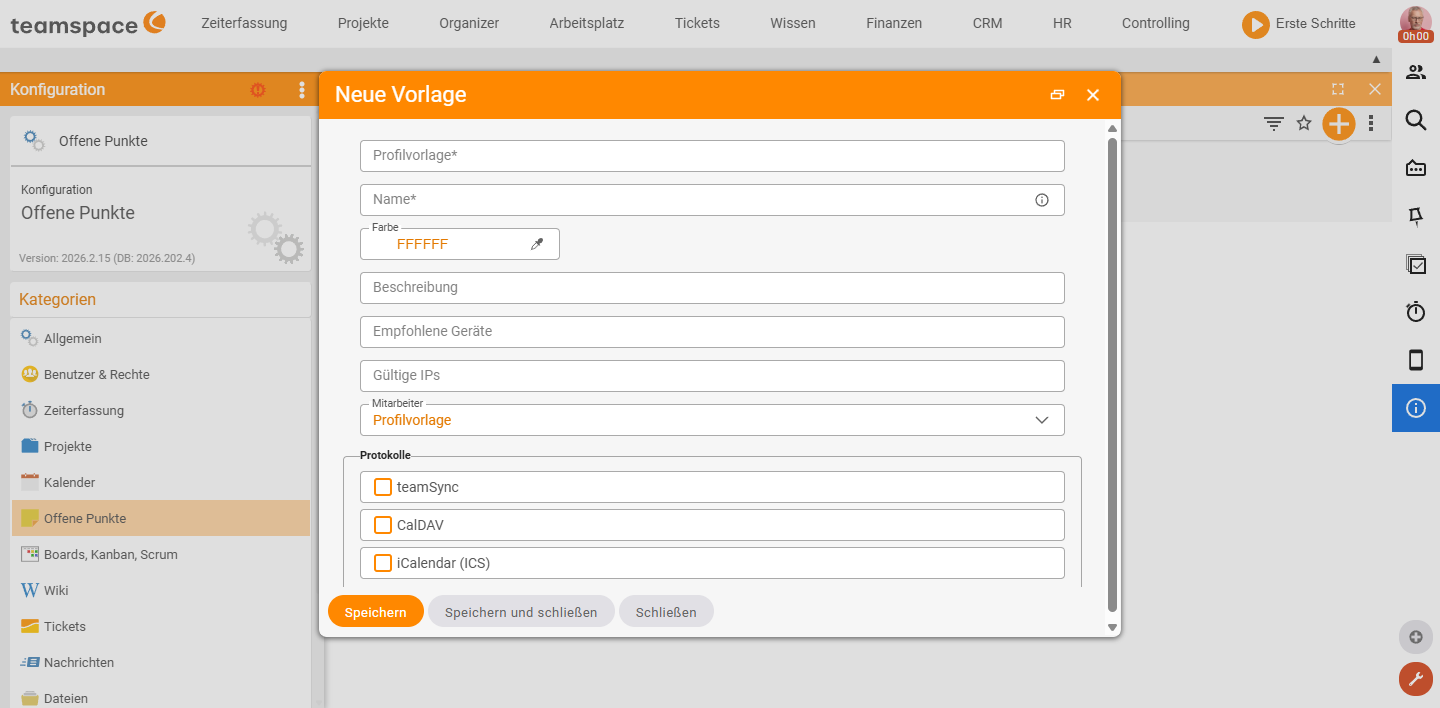
Task: Open the Arbeitsplatz menu
Action: [587, 23]
